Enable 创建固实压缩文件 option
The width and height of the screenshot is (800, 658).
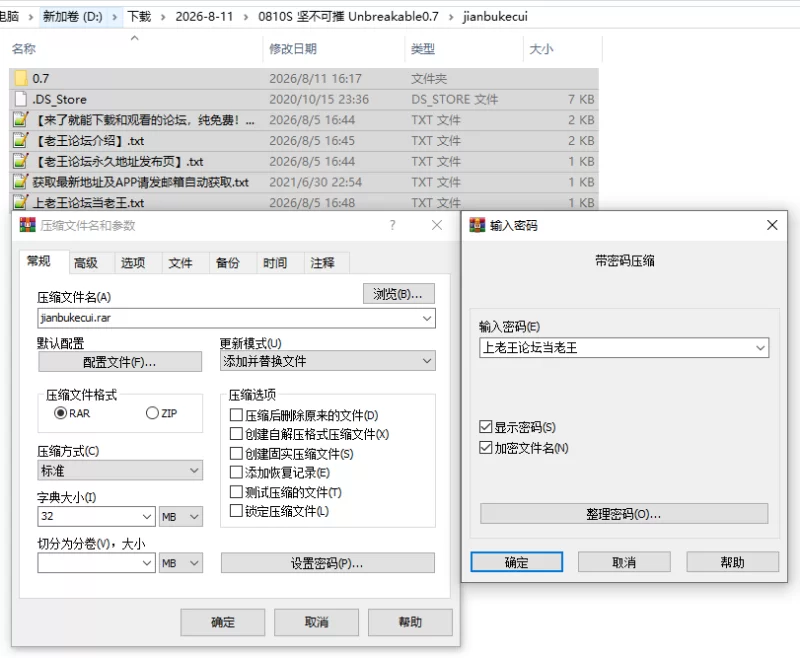click(x=236, y=453)
